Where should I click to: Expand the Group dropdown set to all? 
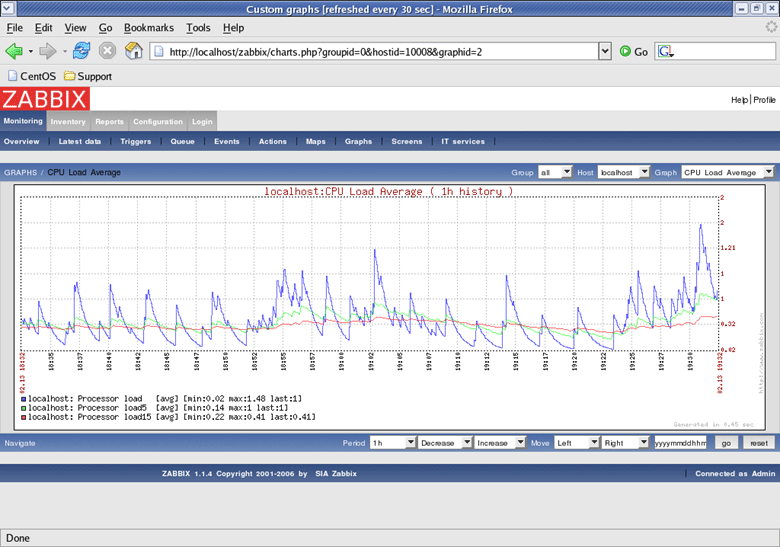(x=555, y=172)
